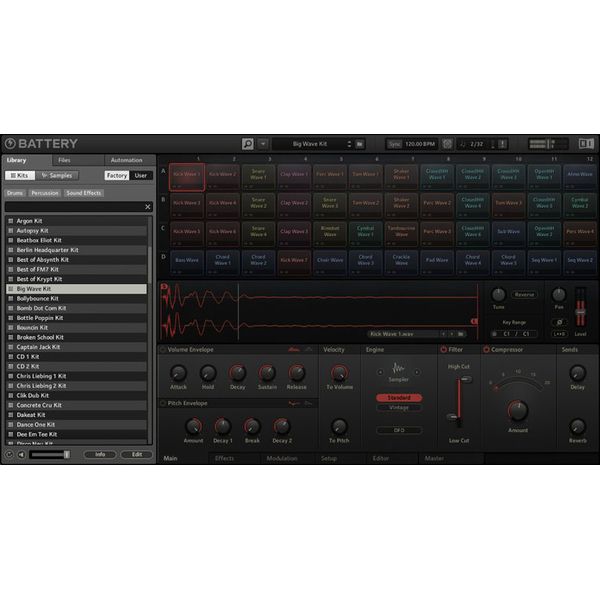Click the panic exclamation icon in the header
This screenshot has height=600, width=600.
click(x=502, y=144)
